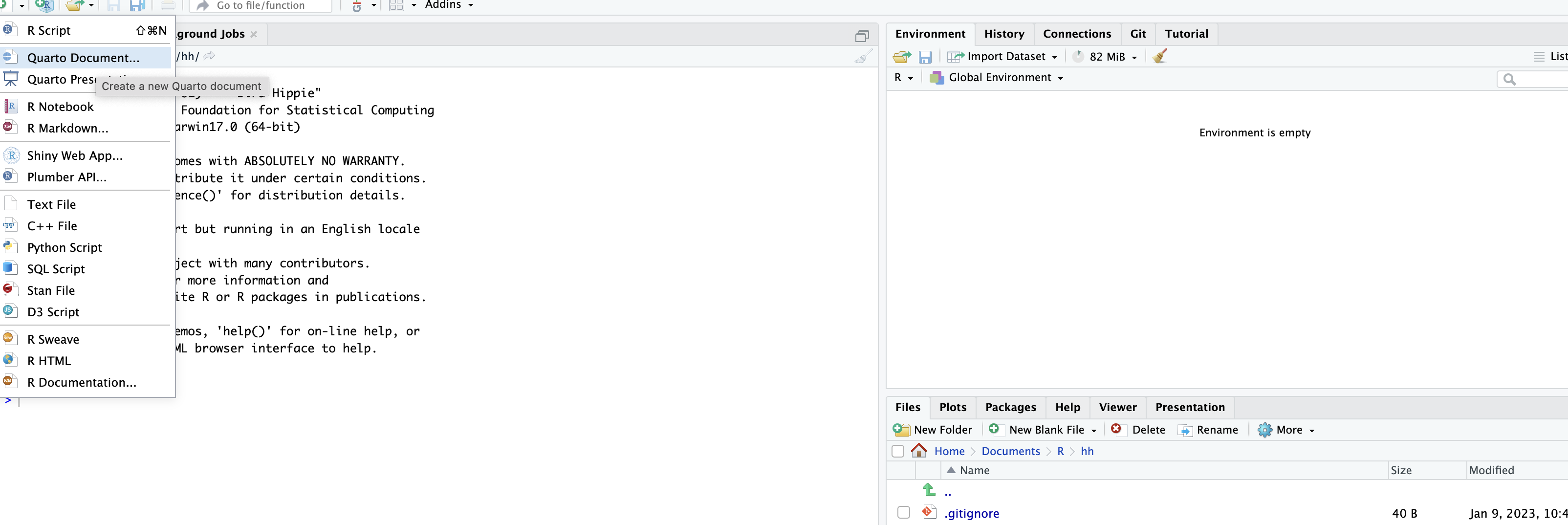
Task: Click the New Project icon in the toolbar
Action: (x=44, y=5)
